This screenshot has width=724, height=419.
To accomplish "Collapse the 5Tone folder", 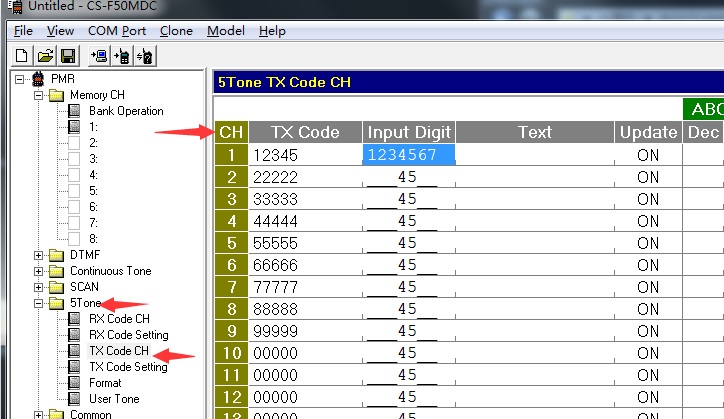I will (39, 303).
